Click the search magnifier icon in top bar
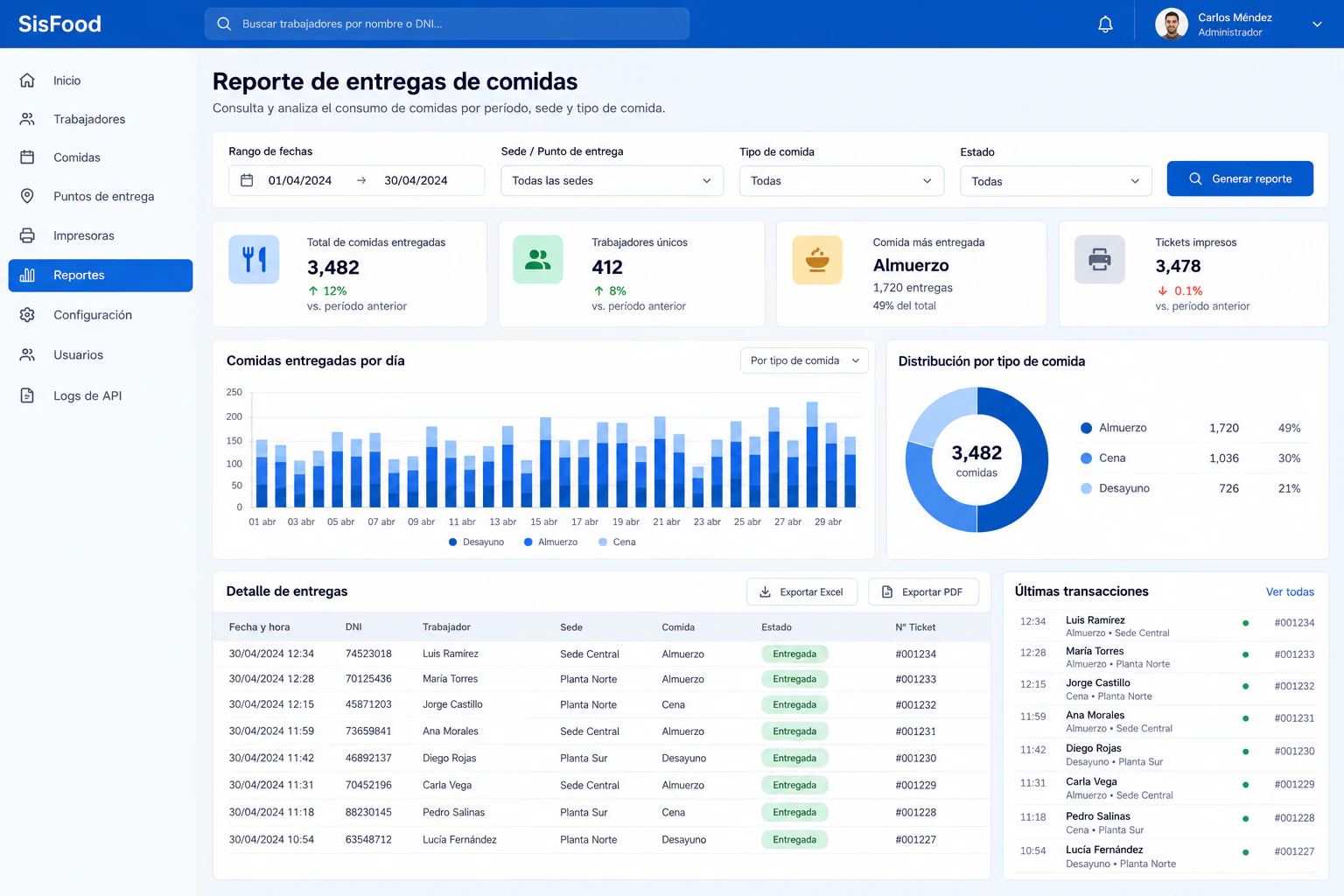The width and height of the screenshot is (1344, 896). pyautogui.click(x=224, y=24)
